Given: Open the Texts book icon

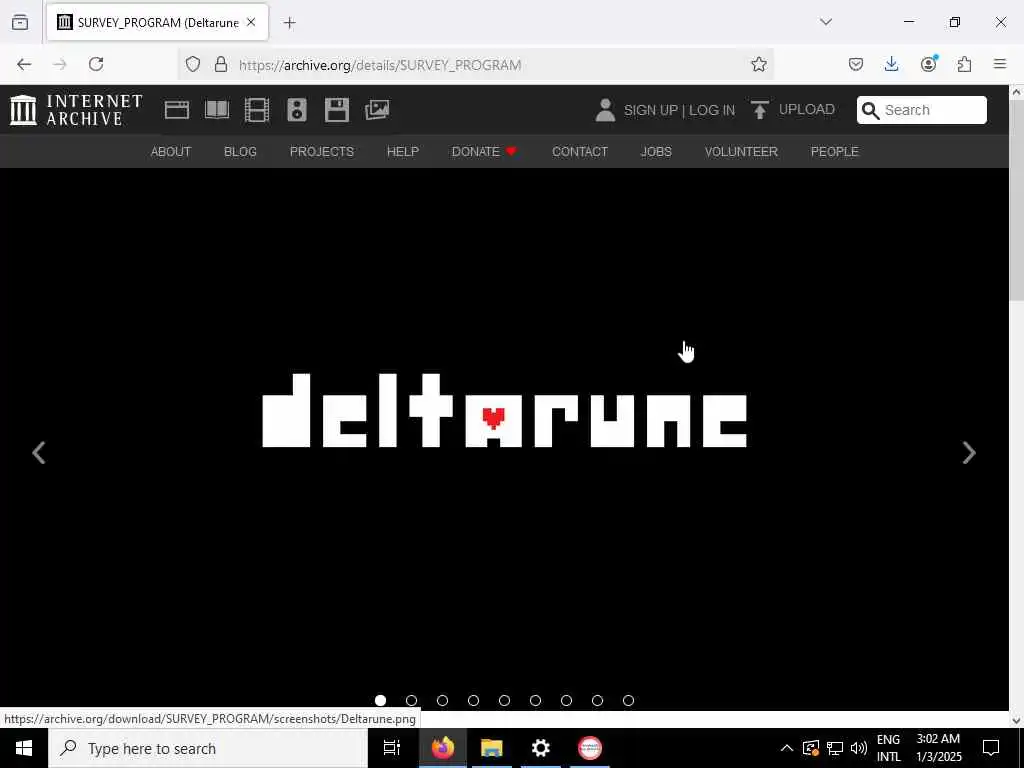Looking at the screenshot, I should tap(217, 110).
